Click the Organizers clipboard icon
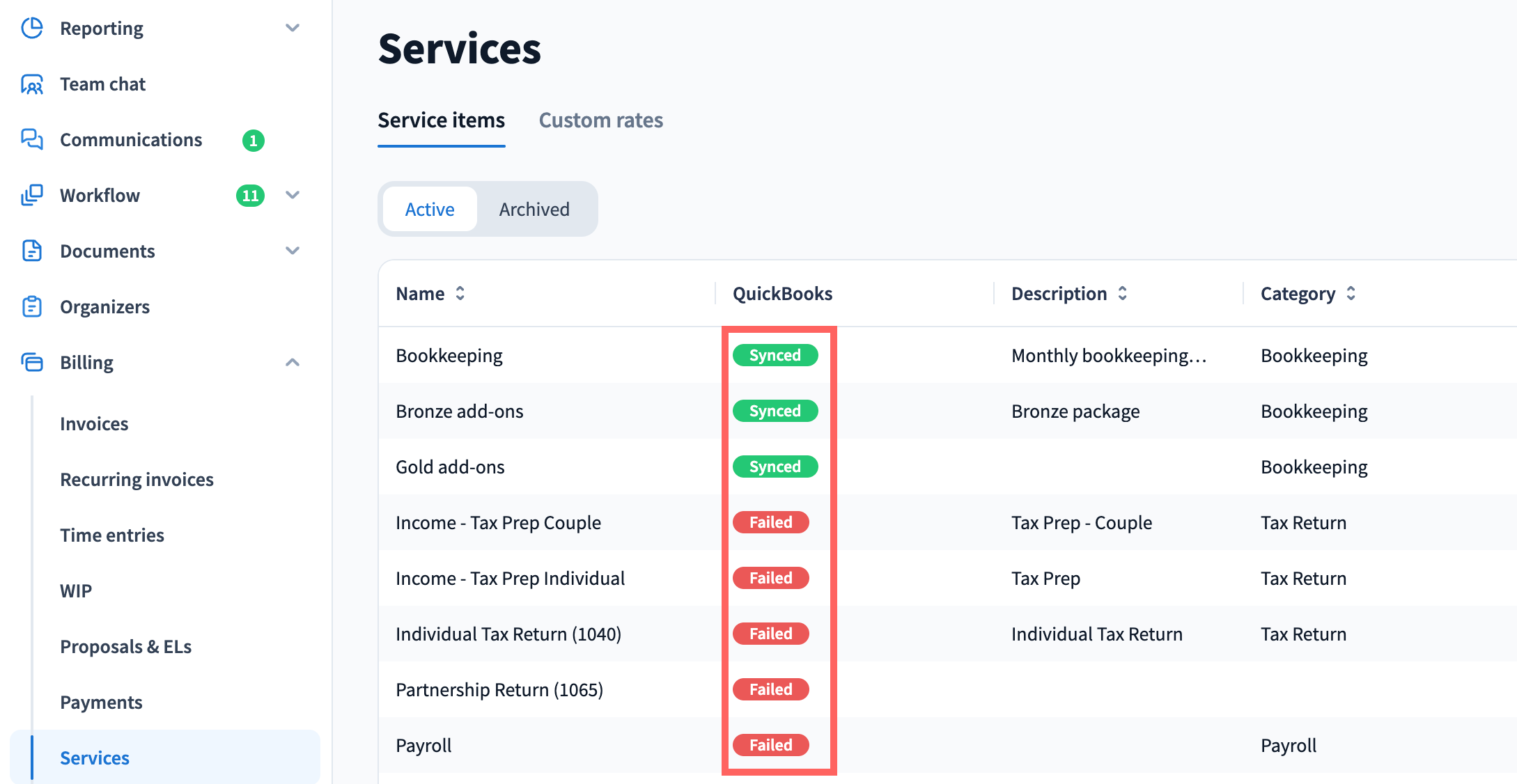The width and height of the screenshot is (1517, 784). click(32, 307)
